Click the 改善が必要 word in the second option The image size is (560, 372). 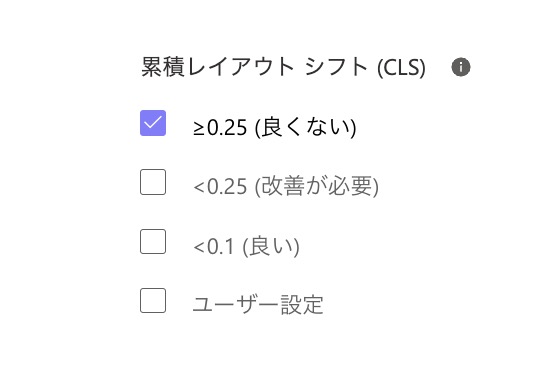click(317, 186)
